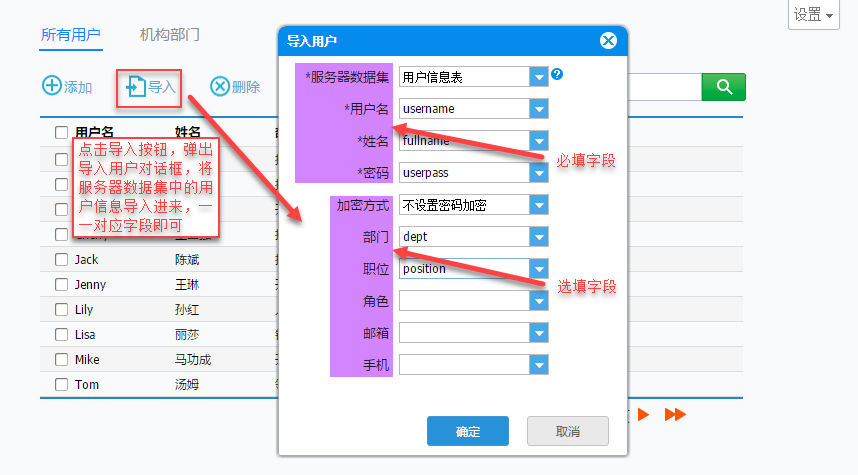The width and height of the screenshot is (858, 475).
Task: Select the header checkbox for all users
Action: [x=61, y=132]
